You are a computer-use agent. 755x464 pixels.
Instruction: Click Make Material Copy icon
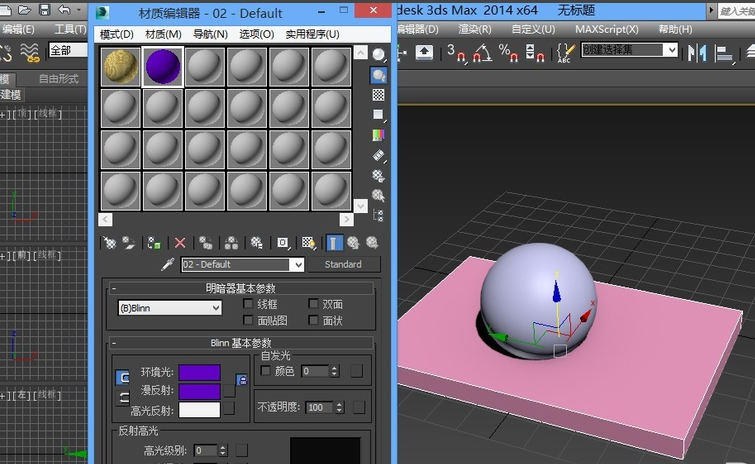[206, 243]
